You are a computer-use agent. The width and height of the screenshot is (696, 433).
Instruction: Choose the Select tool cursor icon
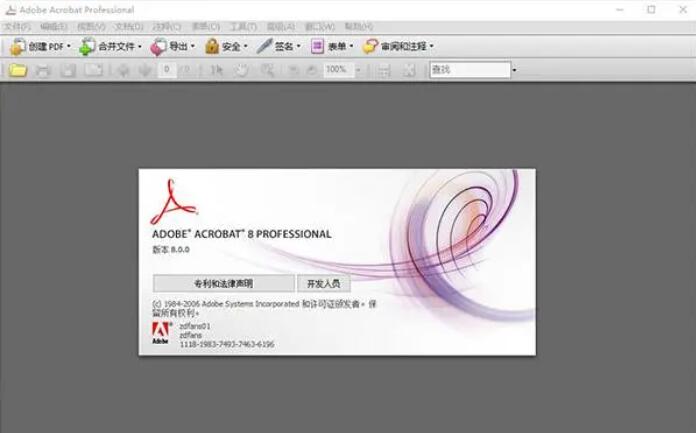point(217,70)
